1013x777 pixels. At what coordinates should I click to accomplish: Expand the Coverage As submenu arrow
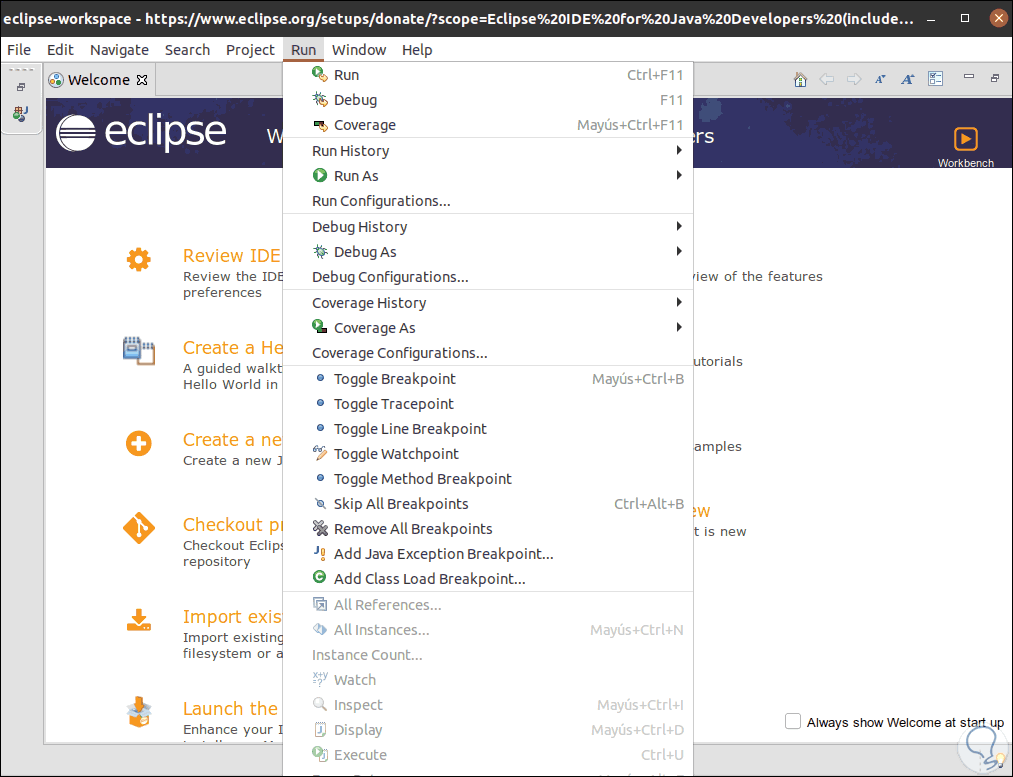[679, 327]
